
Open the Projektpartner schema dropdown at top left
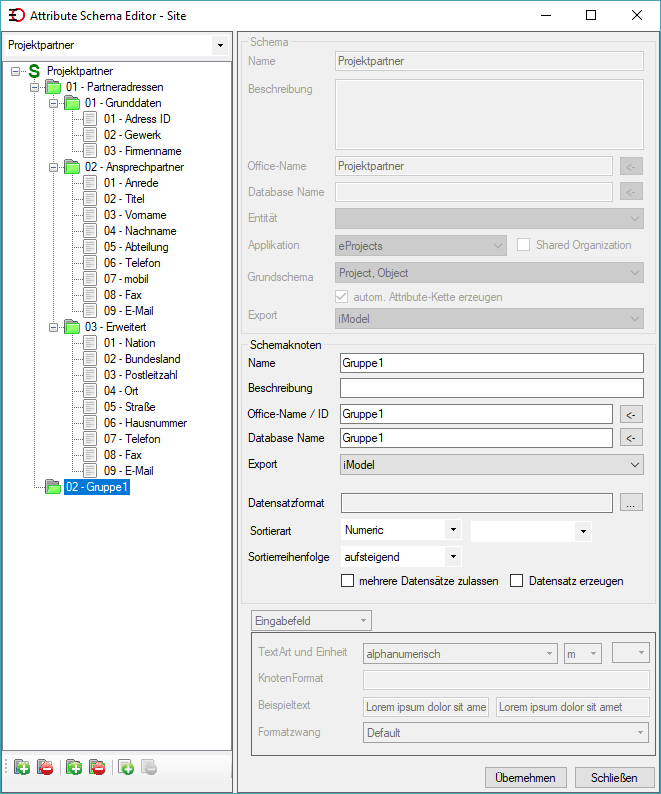220,45
